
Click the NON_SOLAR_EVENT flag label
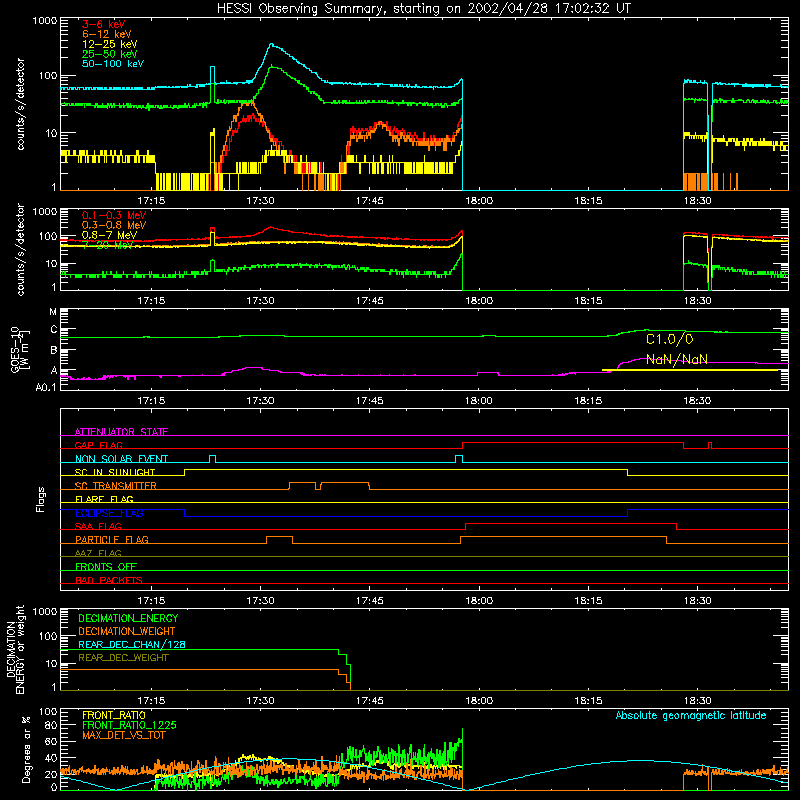click(x=121, y=459)
